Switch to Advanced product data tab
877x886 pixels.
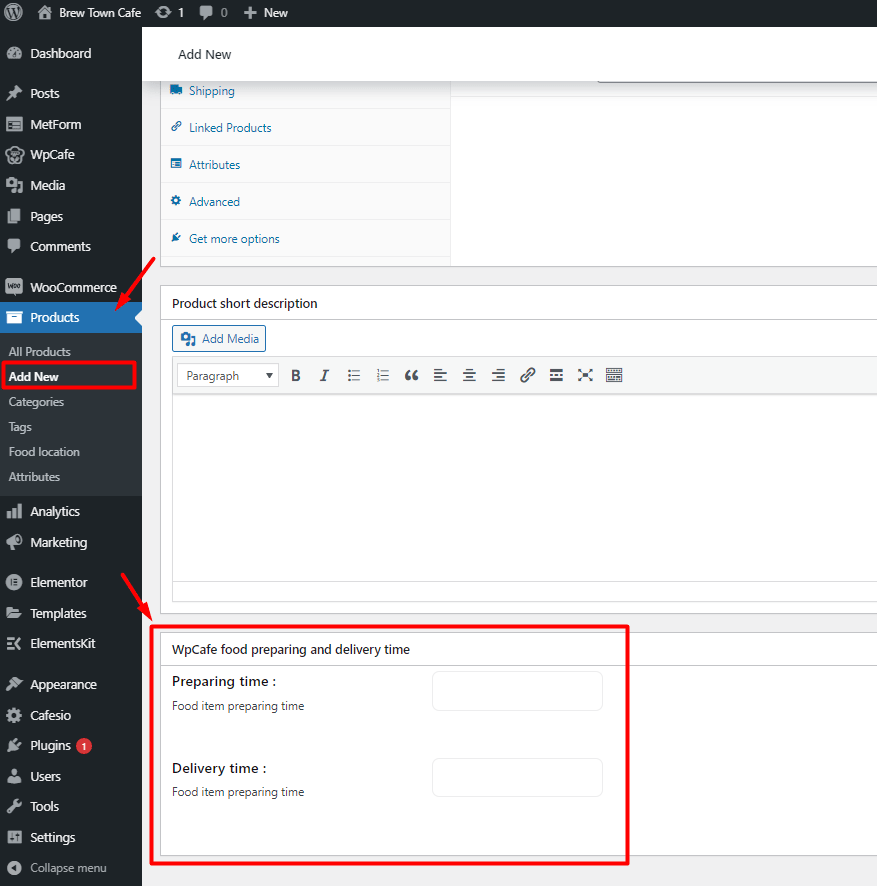(306, 202)
